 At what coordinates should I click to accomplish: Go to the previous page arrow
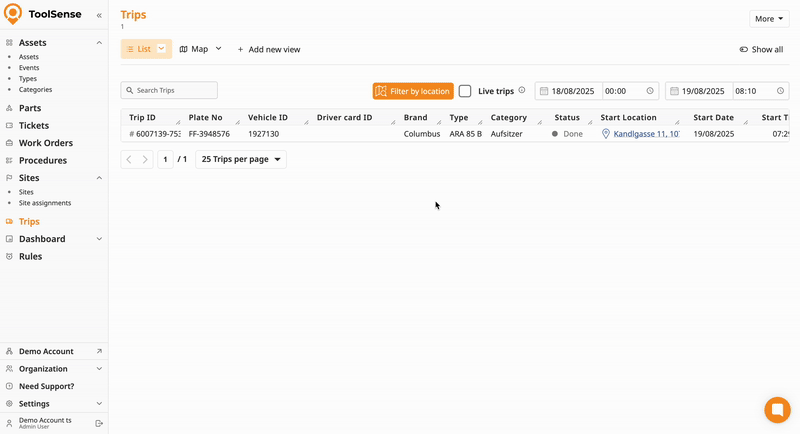pyautogui.click(x=129, y=160)
